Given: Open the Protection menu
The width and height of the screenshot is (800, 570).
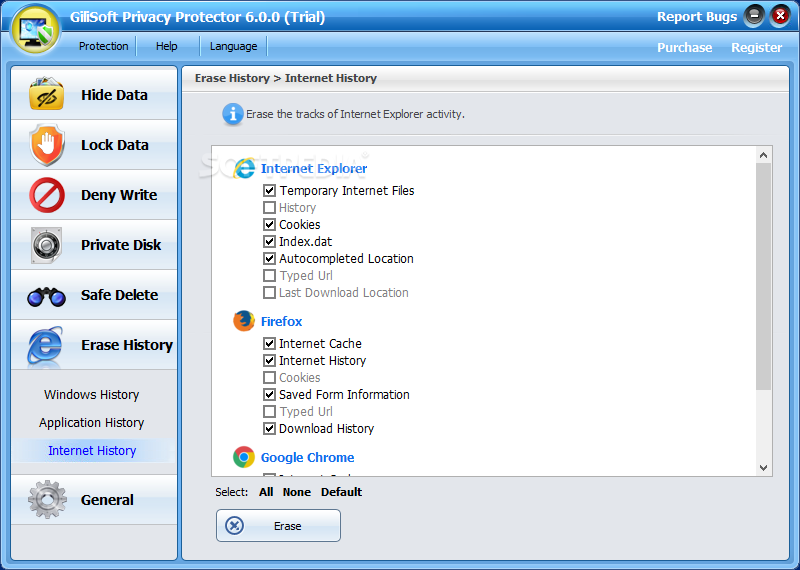Looking at the screenshot, I should pyautogui.click(x=104, y=46).
